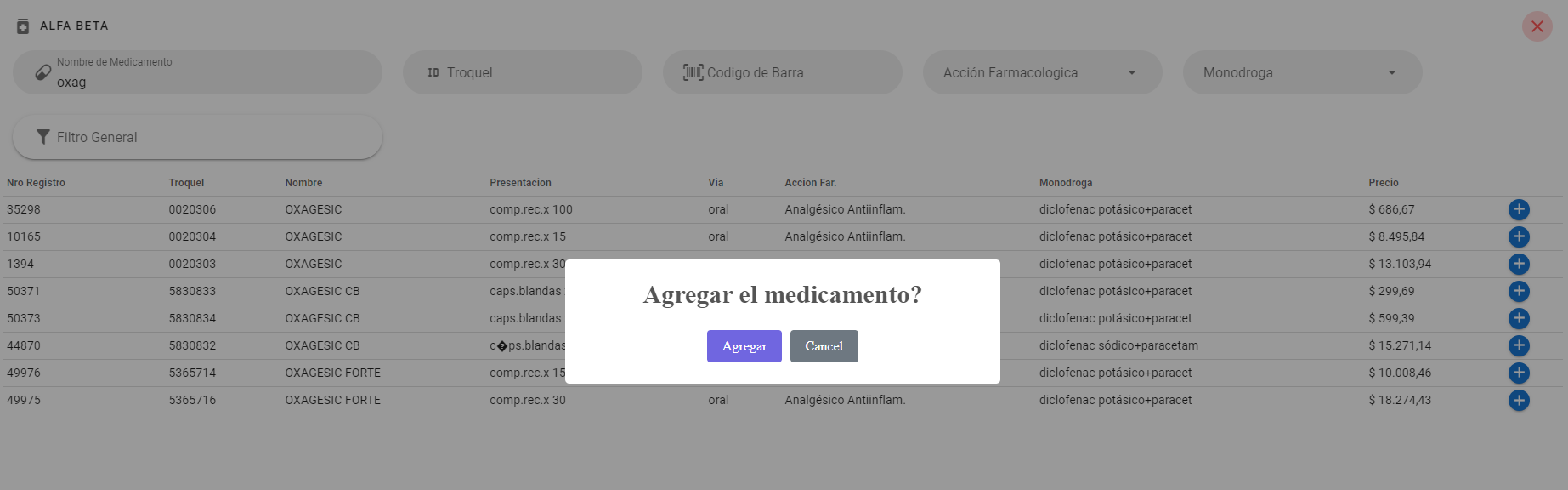Sort by Nombre column header
The height and width of the screenshot is (490, 1568).
[303, 183]
